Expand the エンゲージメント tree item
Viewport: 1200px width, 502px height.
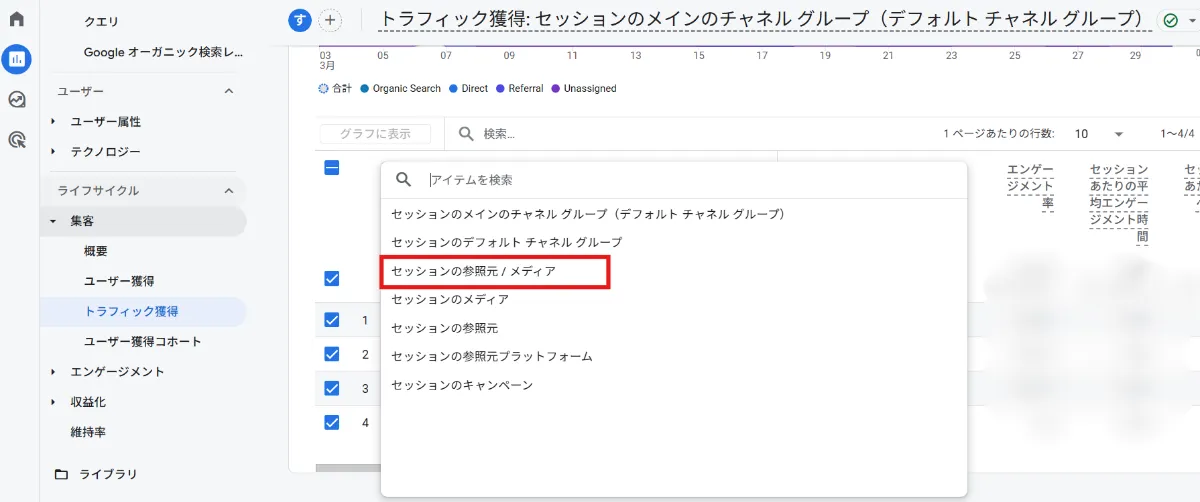coord(54,372)
